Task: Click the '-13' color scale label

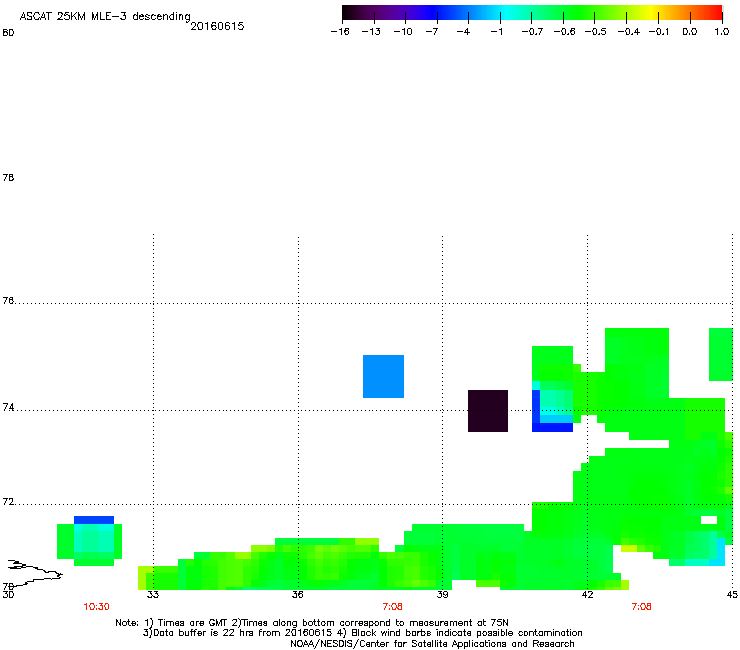Action: [x=371, y=32]
